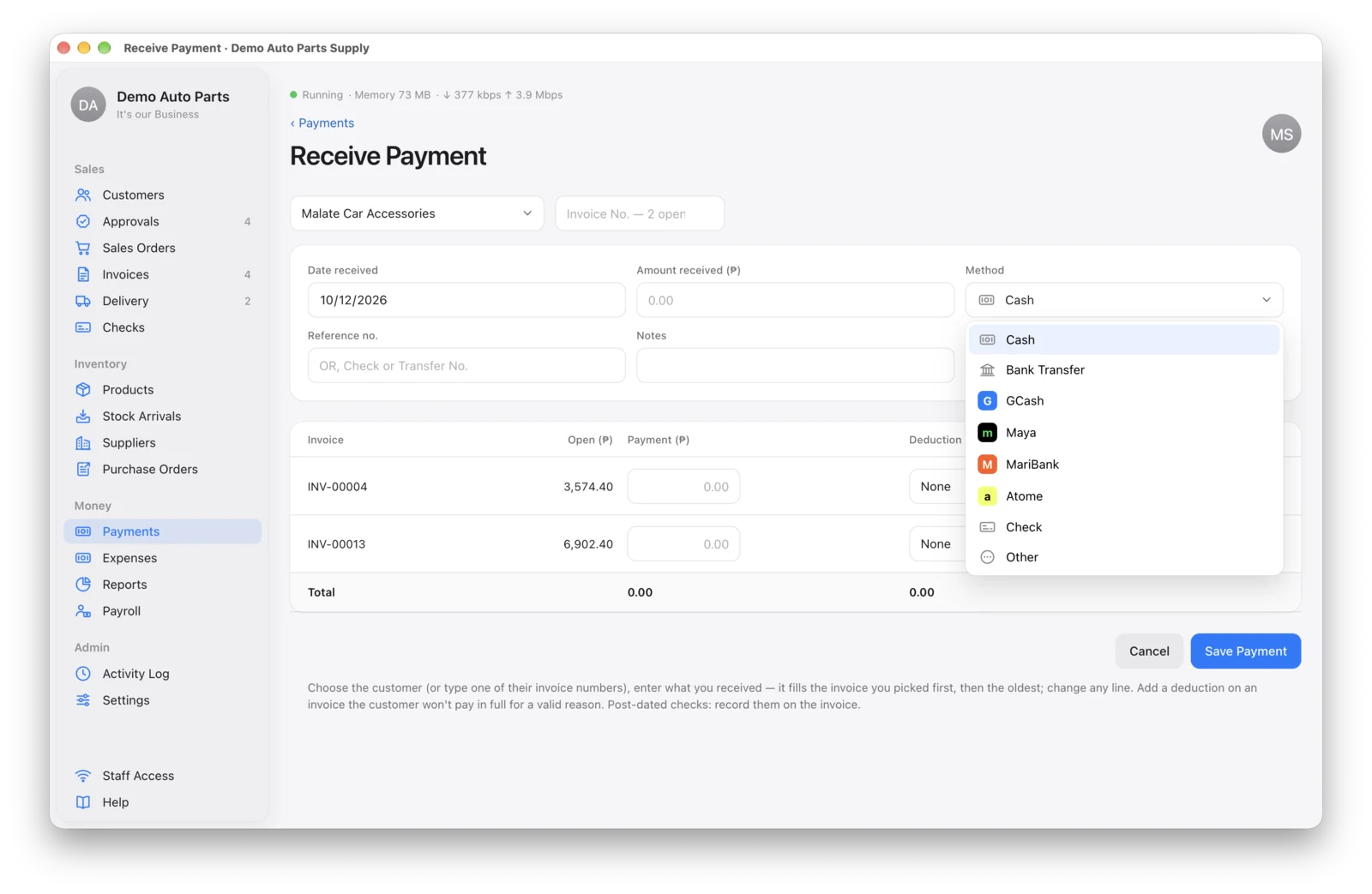Click the Products box icon

point(83,390)
